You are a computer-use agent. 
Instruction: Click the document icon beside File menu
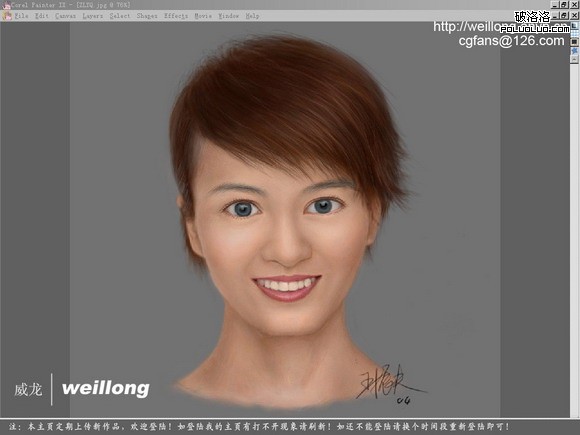(x=7, y=16)
